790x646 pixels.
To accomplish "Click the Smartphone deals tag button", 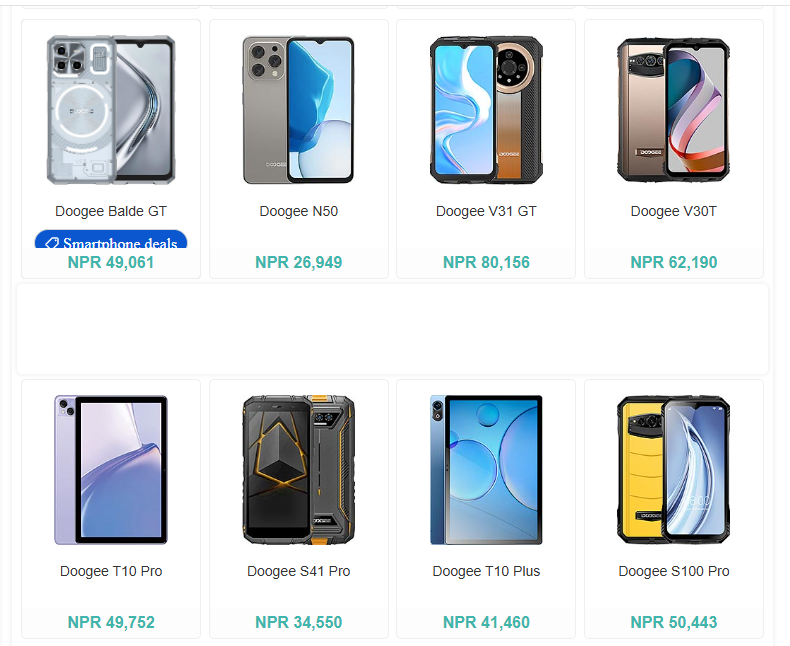I will pos(111,239).
